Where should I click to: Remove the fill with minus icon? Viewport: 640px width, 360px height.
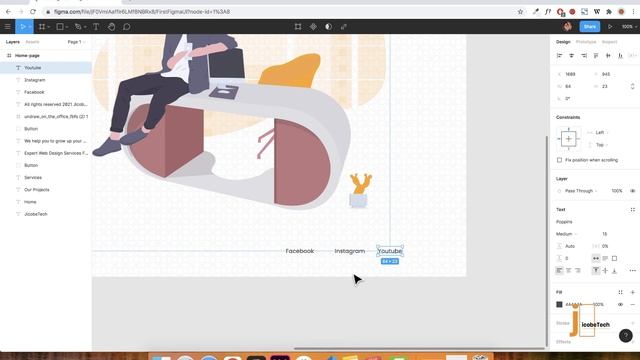633,304
